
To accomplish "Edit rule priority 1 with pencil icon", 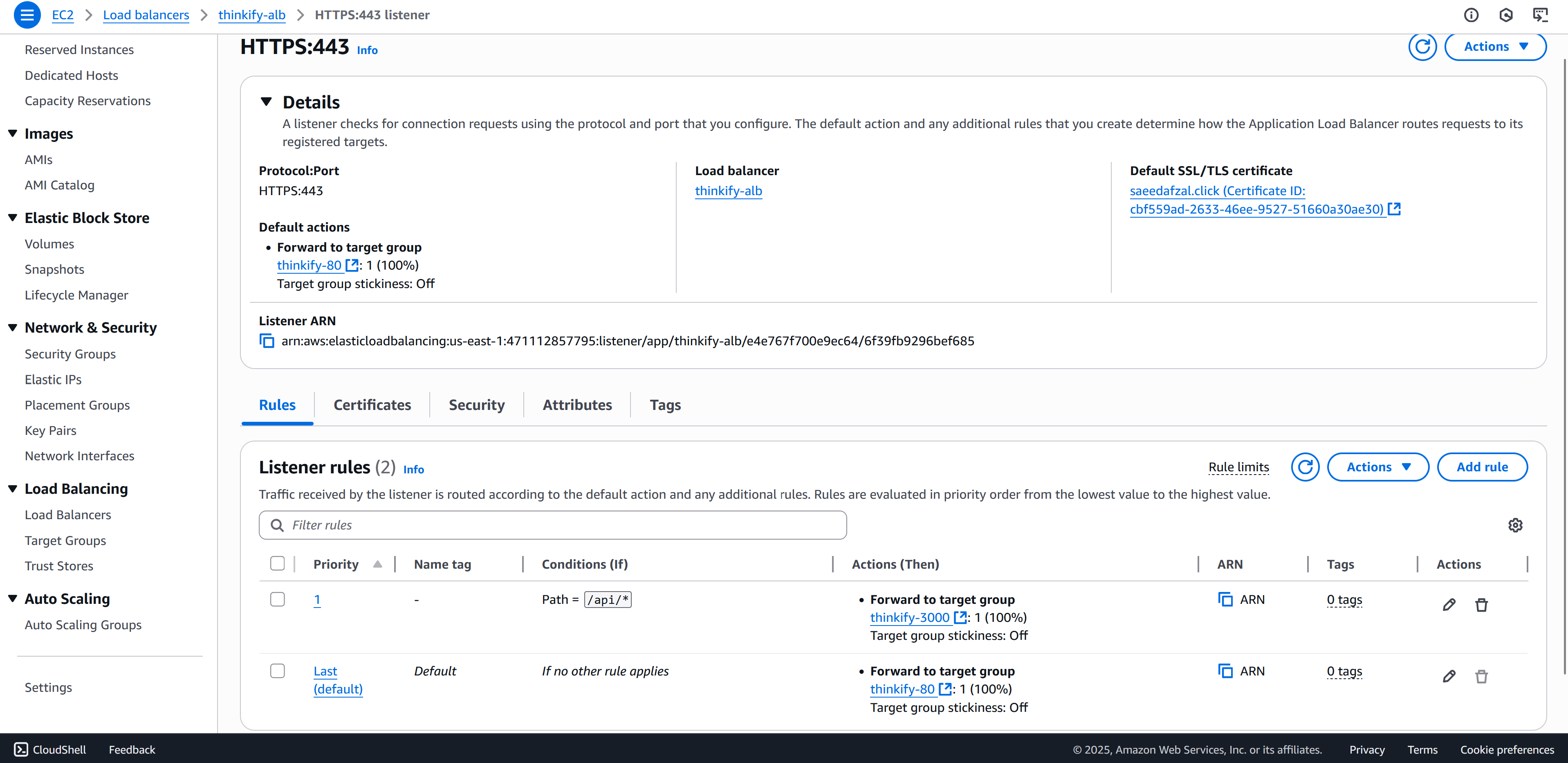I will pos(1449,605).
